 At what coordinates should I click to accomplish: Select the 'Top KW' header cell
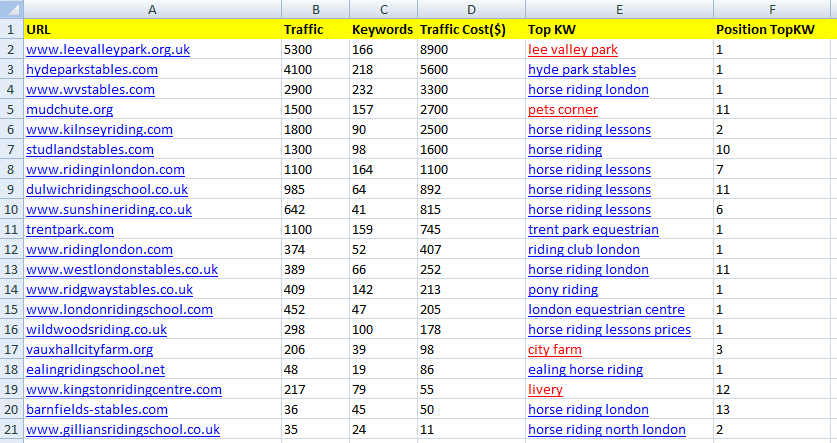click(619, 29)
